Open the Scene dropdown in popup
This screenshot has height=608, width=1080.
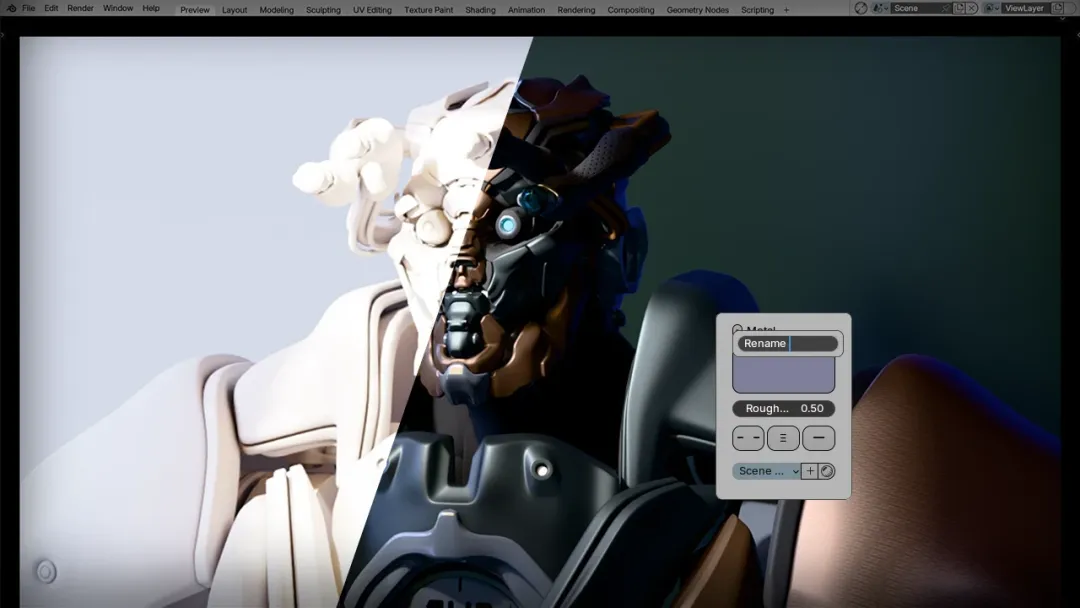(x=767, y=471)
